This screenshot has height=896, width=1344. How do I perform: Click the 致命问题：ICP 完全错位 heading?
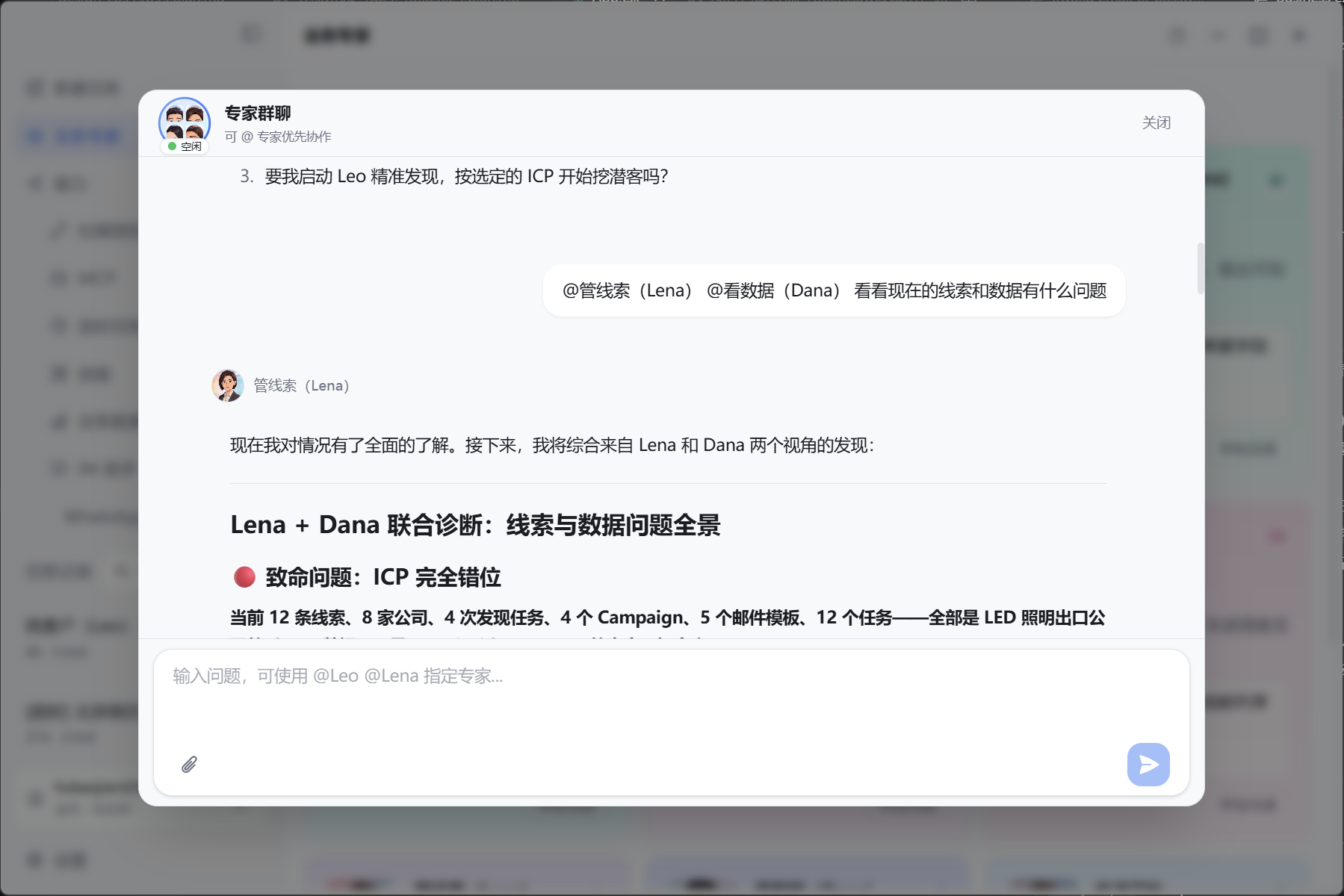(x=368, y=577)
